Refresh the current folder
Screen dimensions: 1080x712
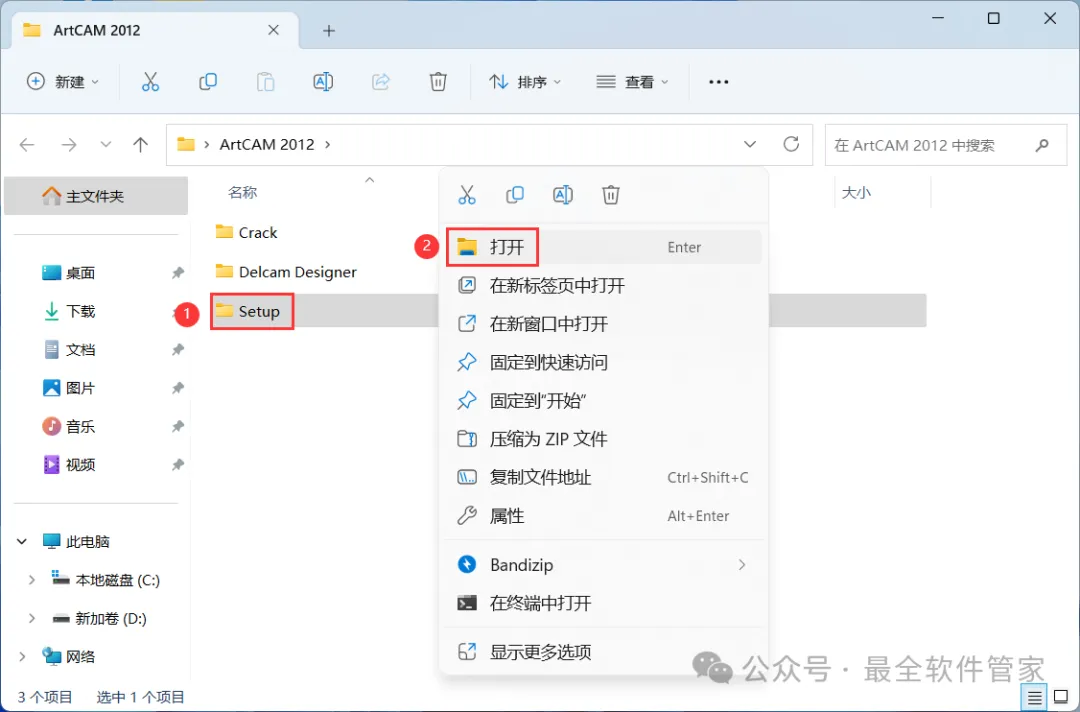[791, 144]
